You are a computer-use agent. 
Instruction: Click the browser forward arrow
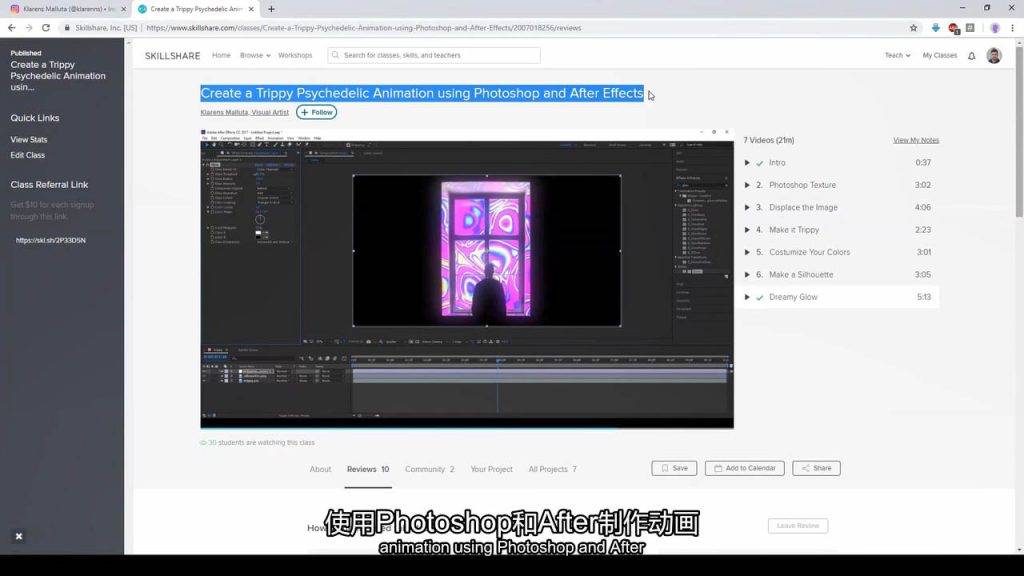(28, 28)
